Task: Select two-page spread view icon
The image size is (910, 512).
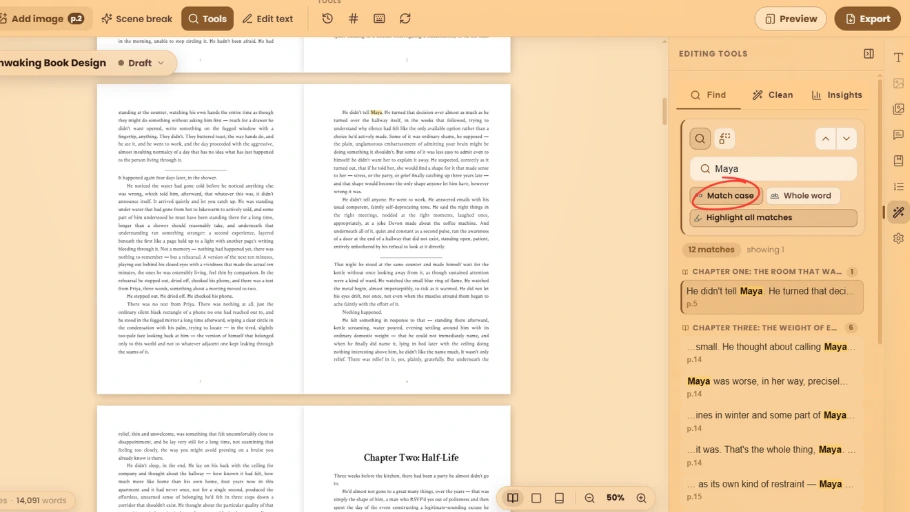Action: 512,498
